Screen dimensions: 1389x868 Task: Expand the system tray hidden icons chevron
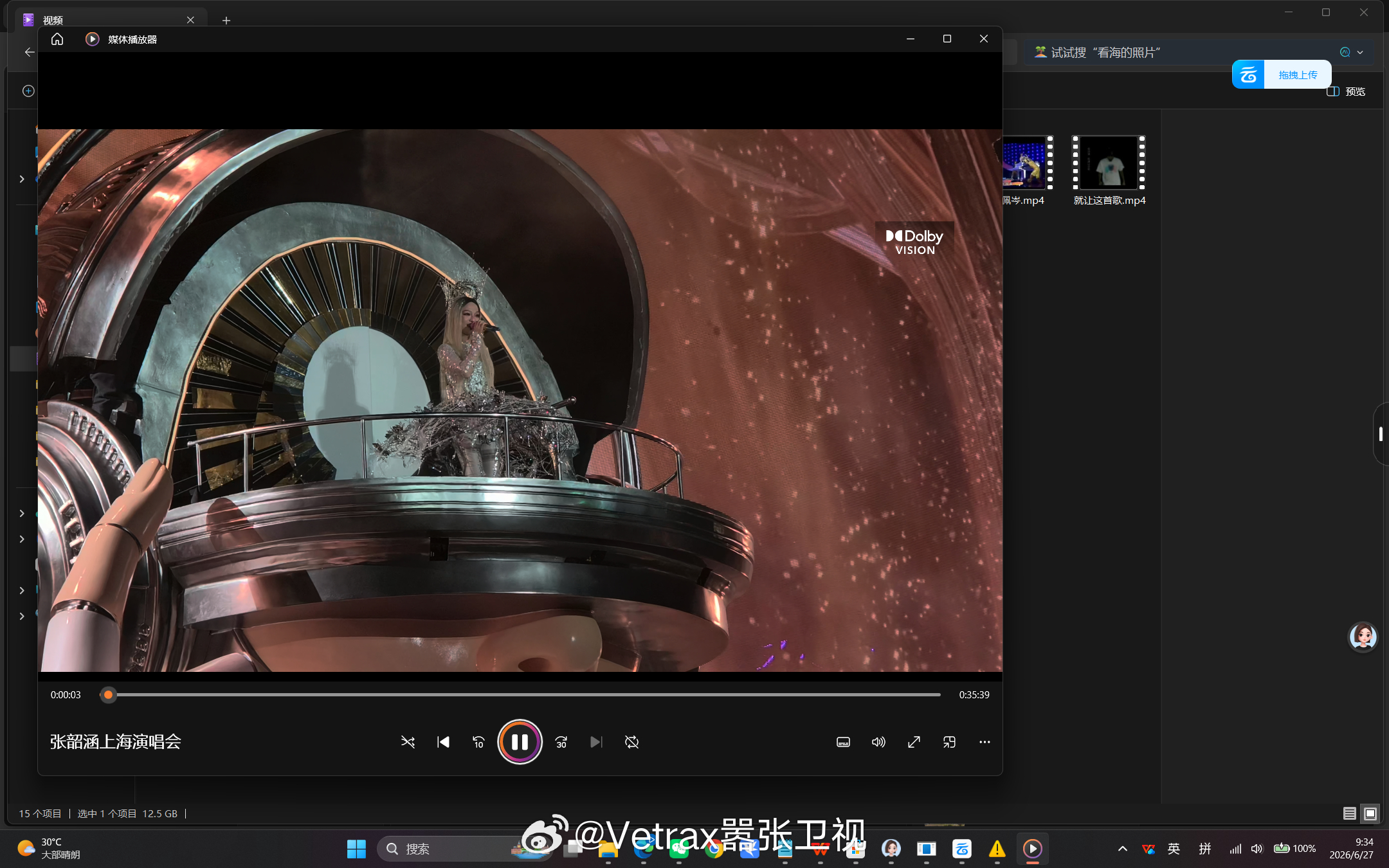pyautogui.click(x=1123, y=849)
